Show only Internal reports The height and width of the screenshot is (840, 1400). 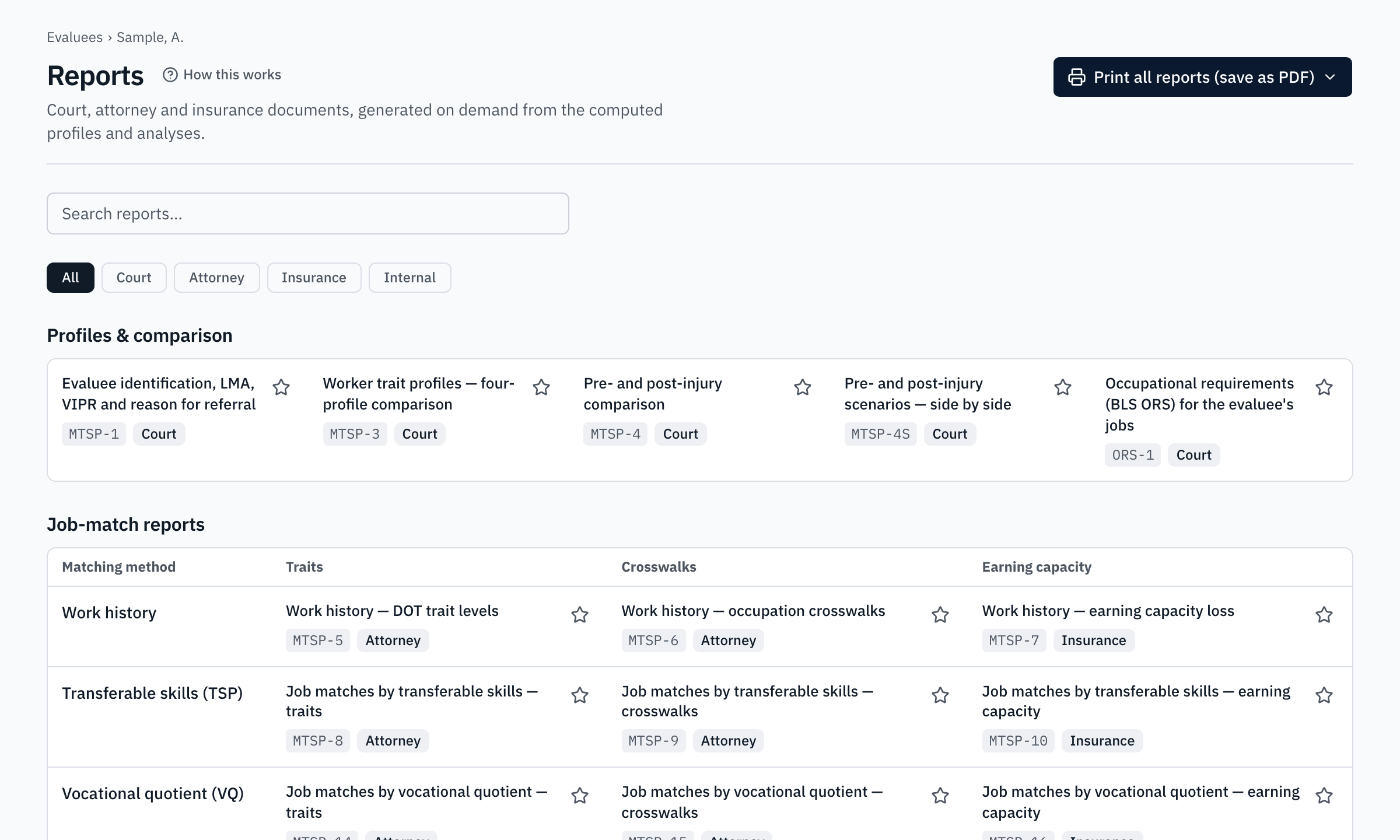point(410,278)
